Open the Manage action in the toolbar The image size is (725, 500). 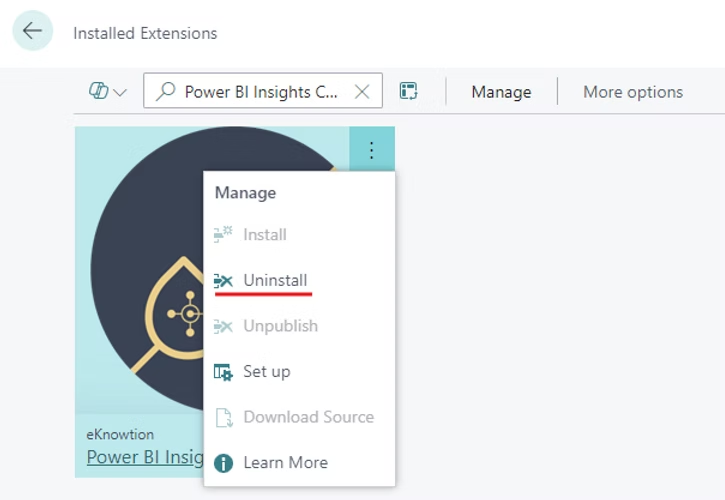[x=501, y=92]
